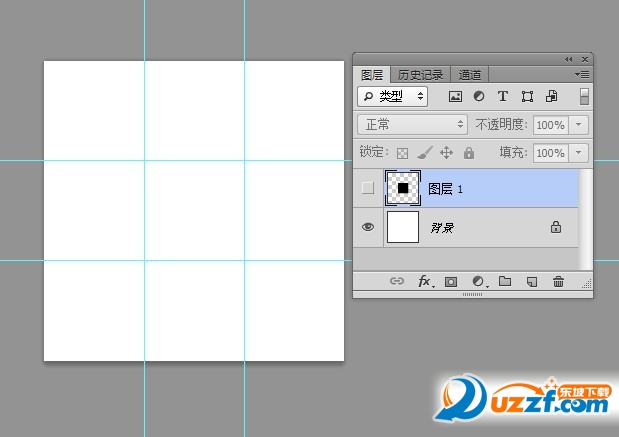This screenshot has width=619, height=437.
Task: Switch to the 通道 tab
Action: coord(470,75)
